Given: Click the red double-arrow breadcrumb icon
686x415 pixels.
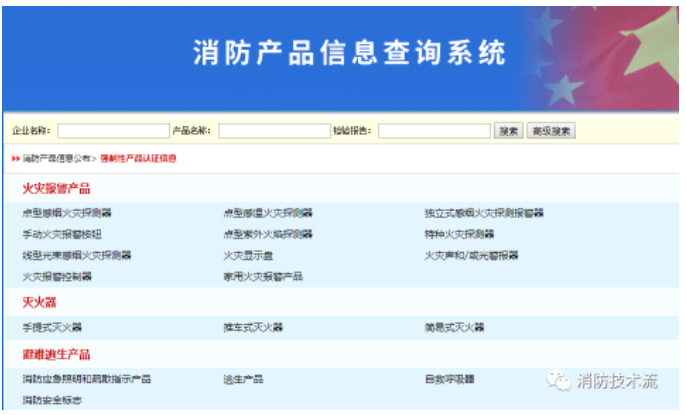Looking at the screenshot, I should (16, 158).
